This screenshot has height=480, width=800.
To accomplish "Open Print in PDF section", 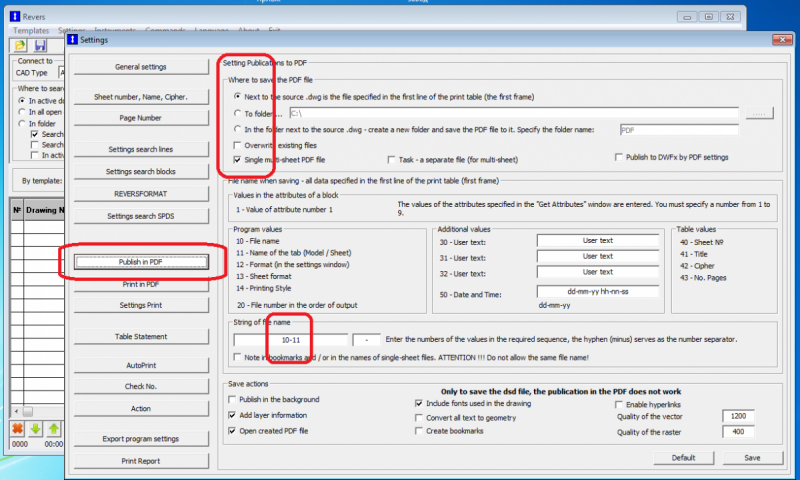I will coord(141,285).
